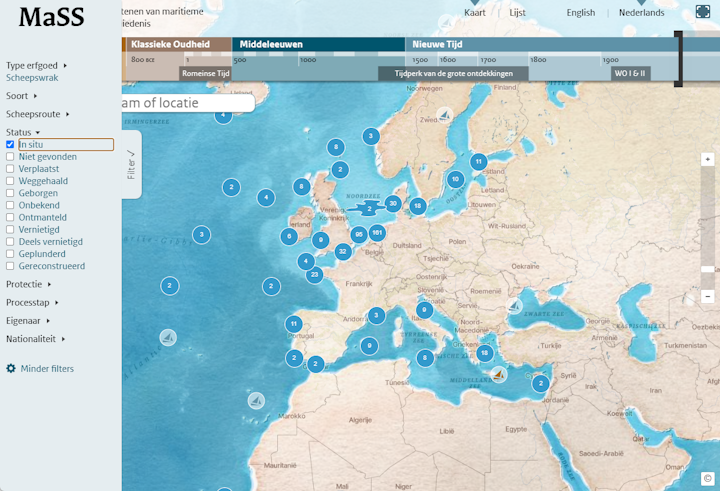This screenshot has height=491, width=720.
Task: Click the gear icon beside Minder filters
Action: [x=11, y=368]
